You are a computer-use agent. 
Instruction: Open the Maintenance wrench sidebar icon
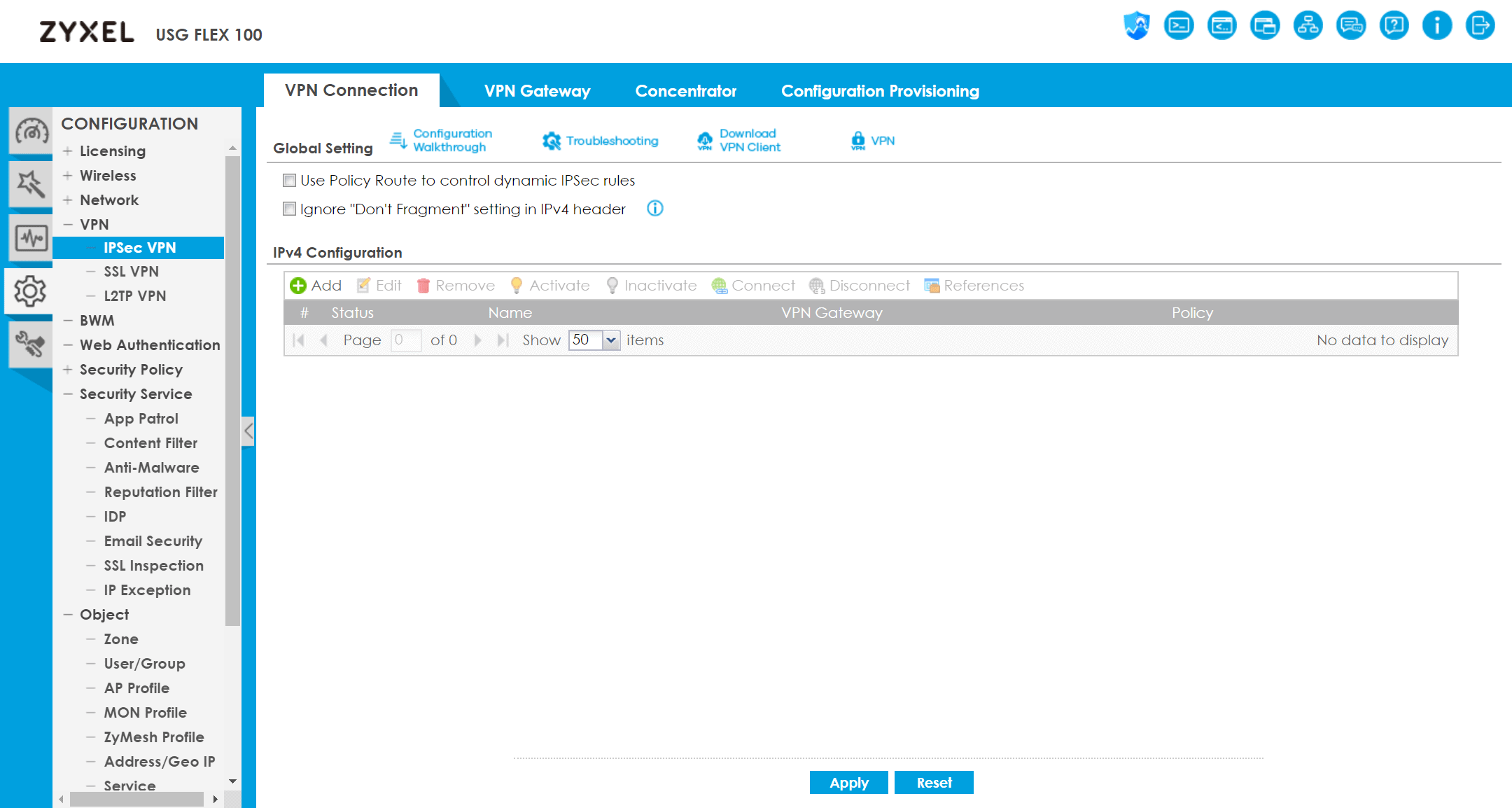[x=31, y=344]
